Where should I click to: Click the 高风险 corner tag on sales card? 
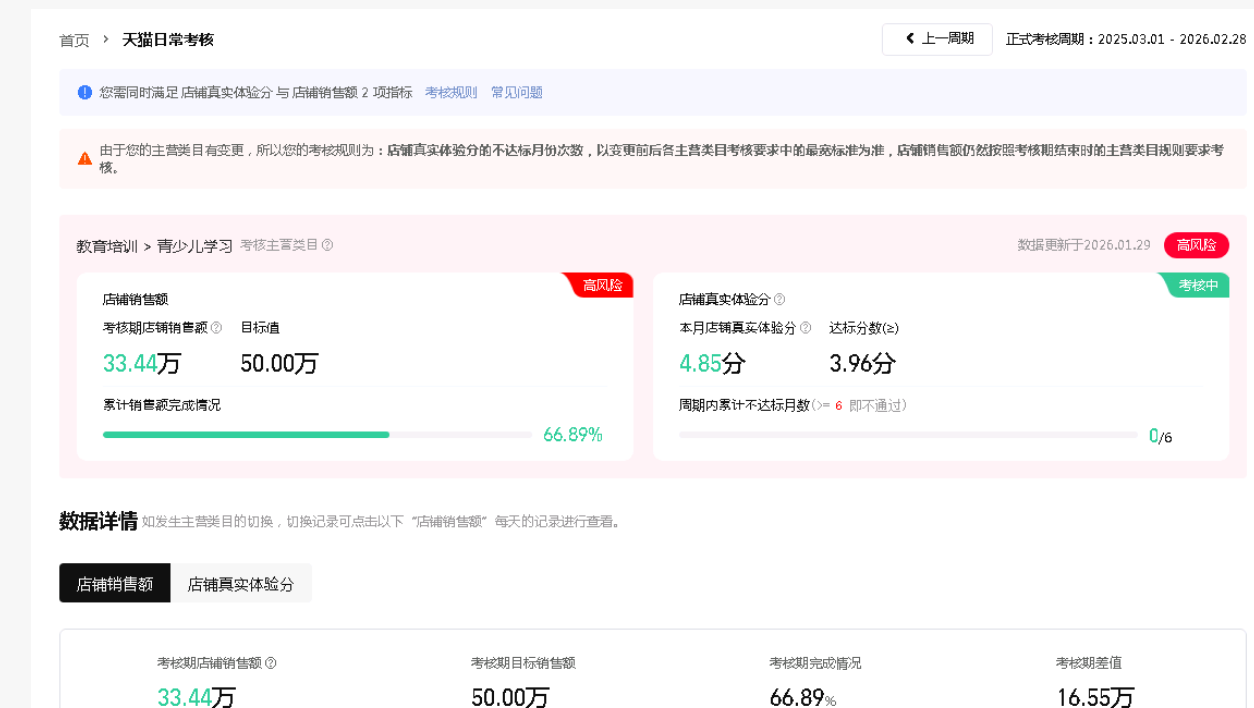pos(601,285)
